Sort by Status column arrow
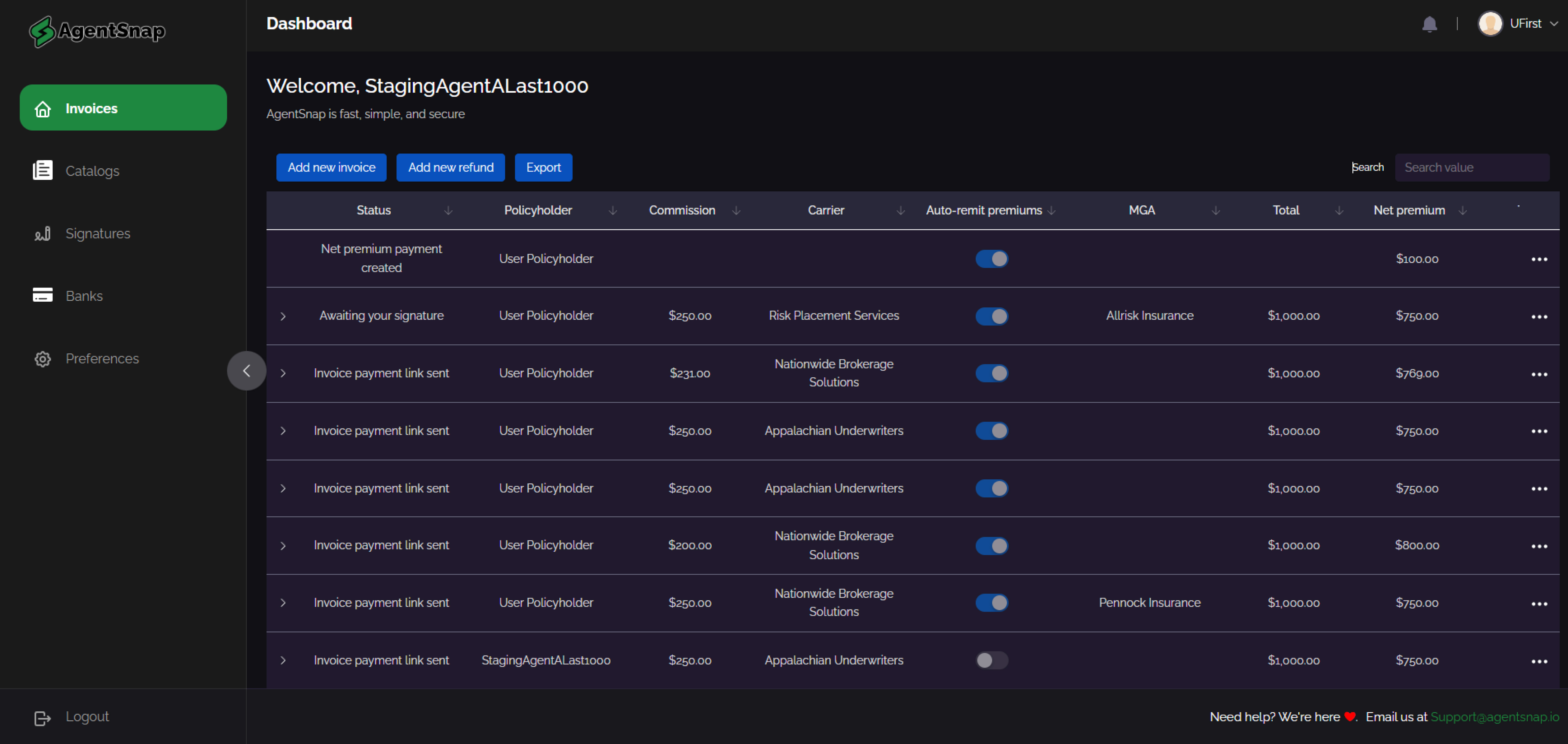The width and height of the screenshot is (1568, 744). point(448,211)
